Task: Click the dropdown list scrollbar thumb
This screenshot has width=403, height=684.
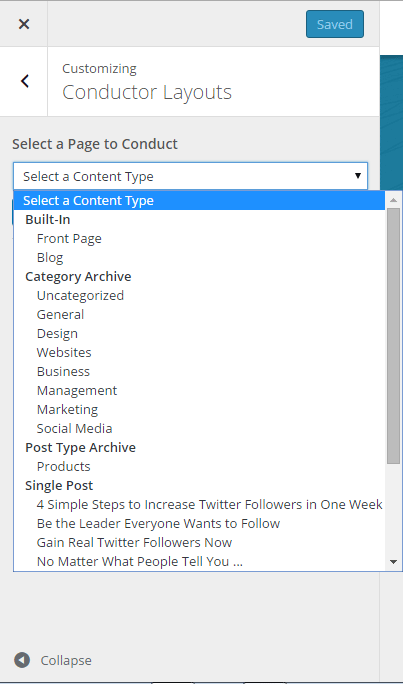Action: point(393,336)
